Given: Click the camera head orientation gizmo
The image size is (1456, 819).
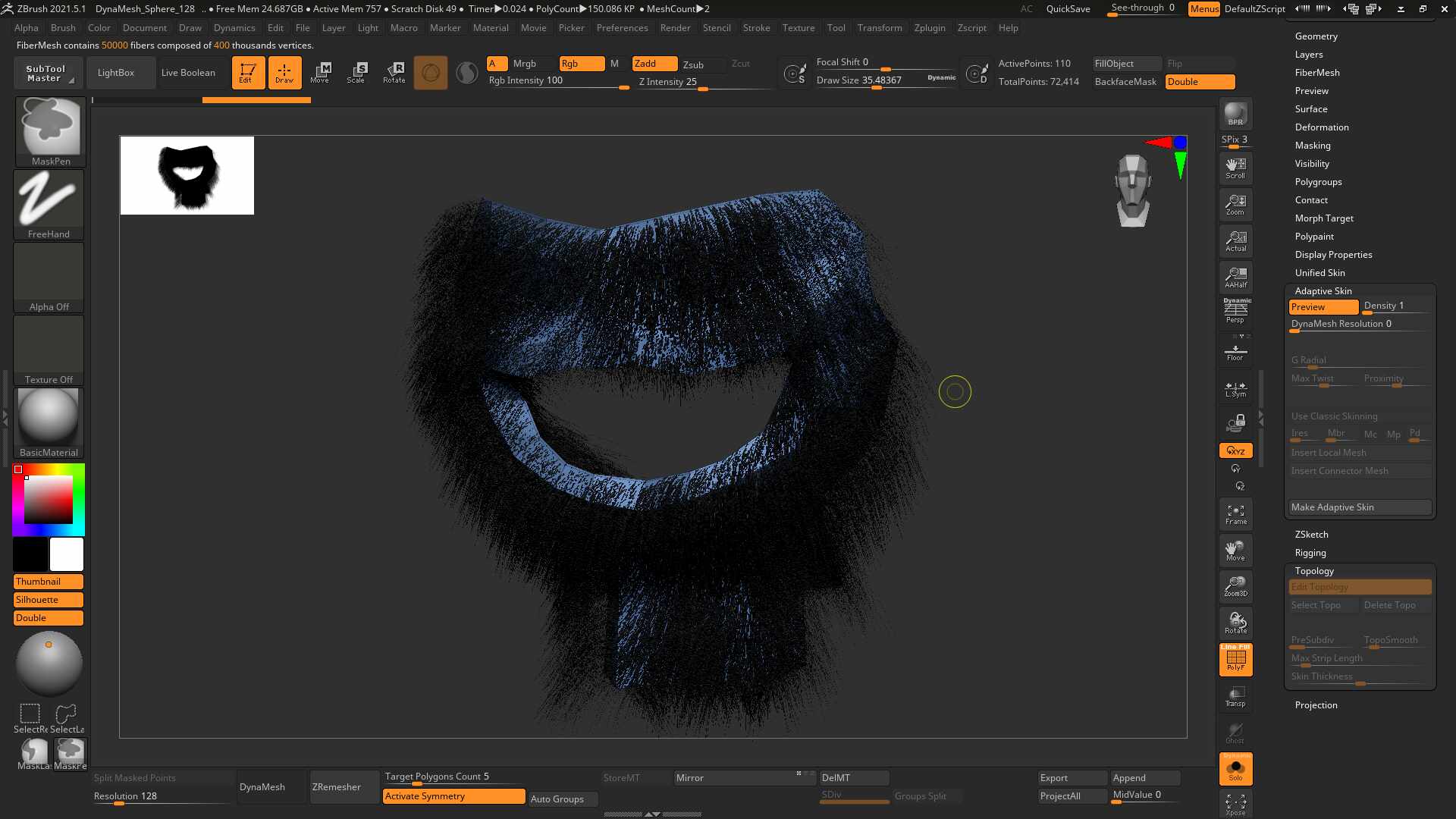Looking at the screenshot, I should click(1133, 190).
